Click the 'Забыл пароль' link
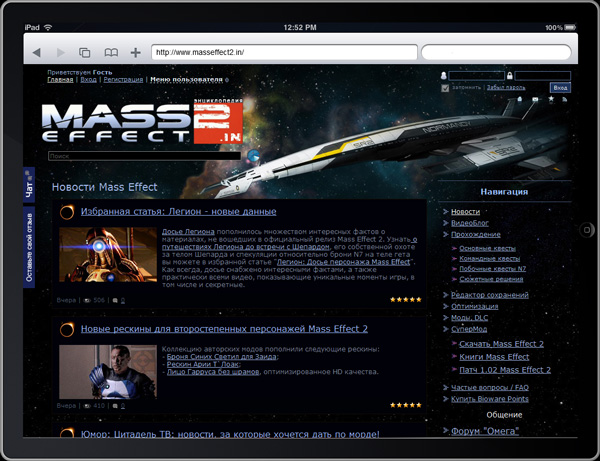 (505, 88)
